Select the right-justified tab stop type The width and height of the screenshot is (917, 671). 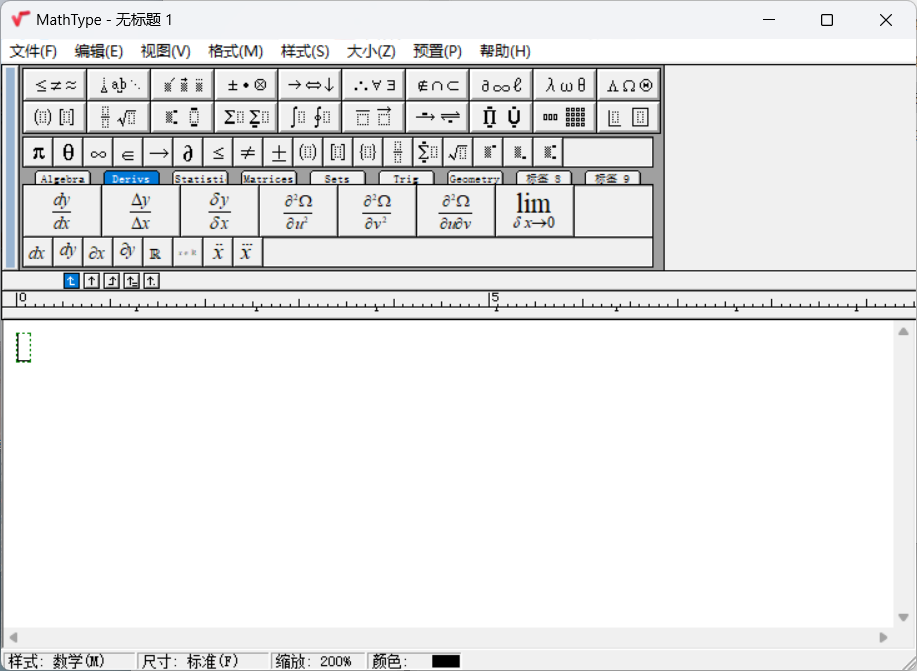(x=111, y=281)
